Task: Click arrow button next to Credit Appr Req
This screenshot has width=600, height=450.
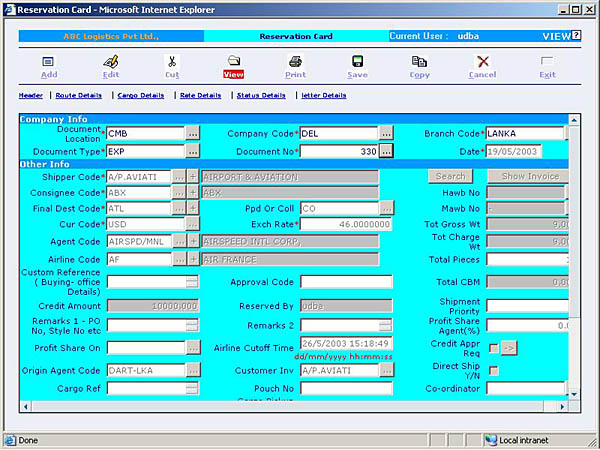Action: [x=509, y=348]
